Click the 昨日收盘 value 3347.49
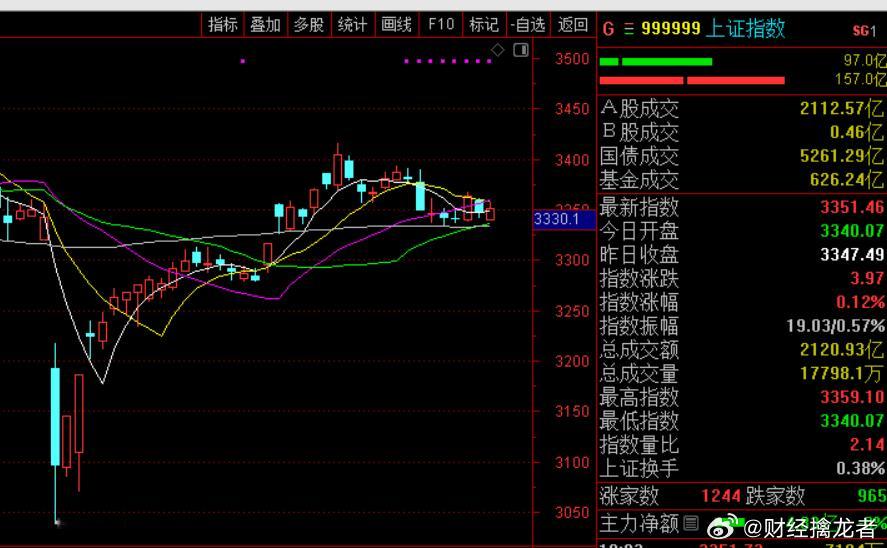This screenshot has height=548, width=887. [x=852, y=254]
